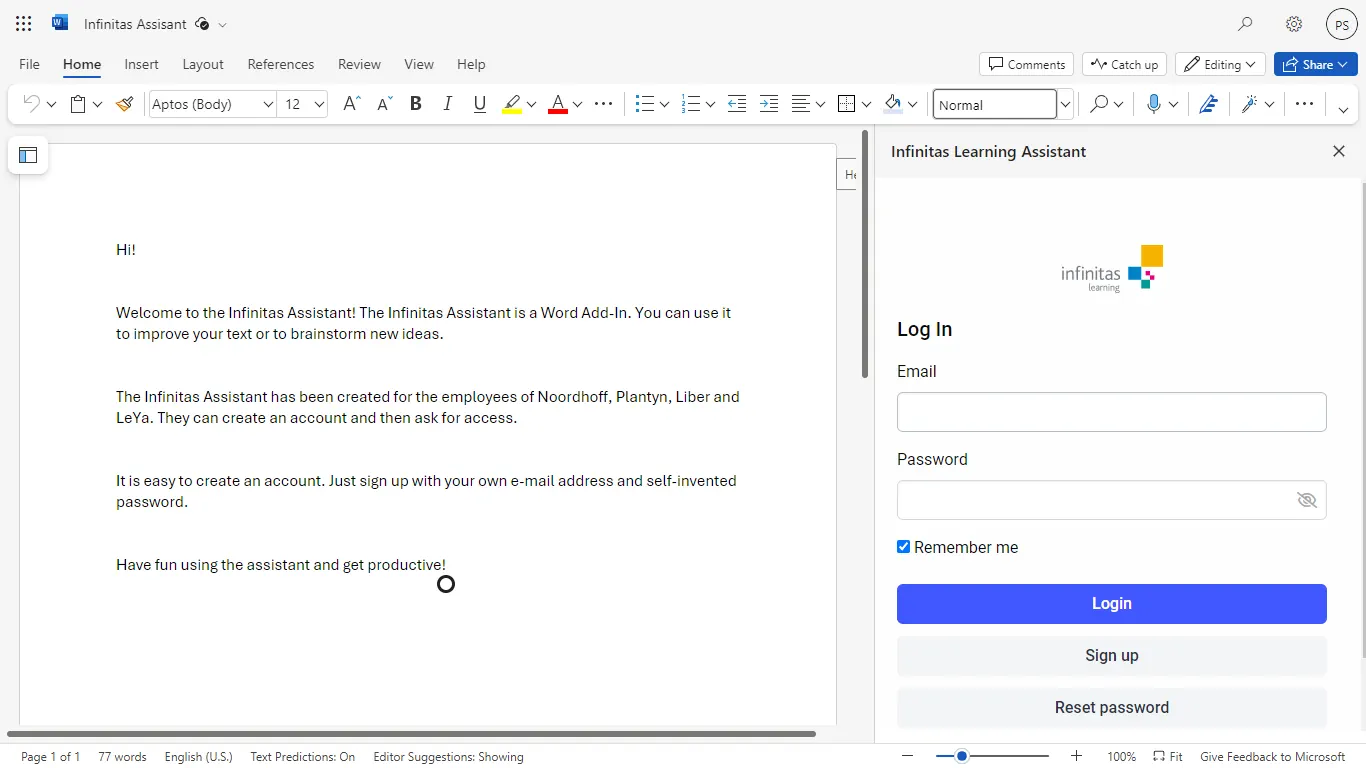Open the navigation pane icon
Image resolution: width=1366 pixels, height=768 pixels.
[x=28, y=155]
